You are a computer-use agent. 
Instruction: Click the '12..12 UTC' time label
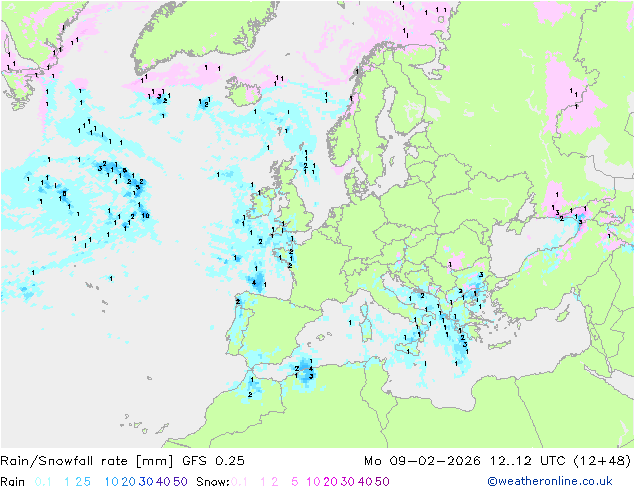529,461
